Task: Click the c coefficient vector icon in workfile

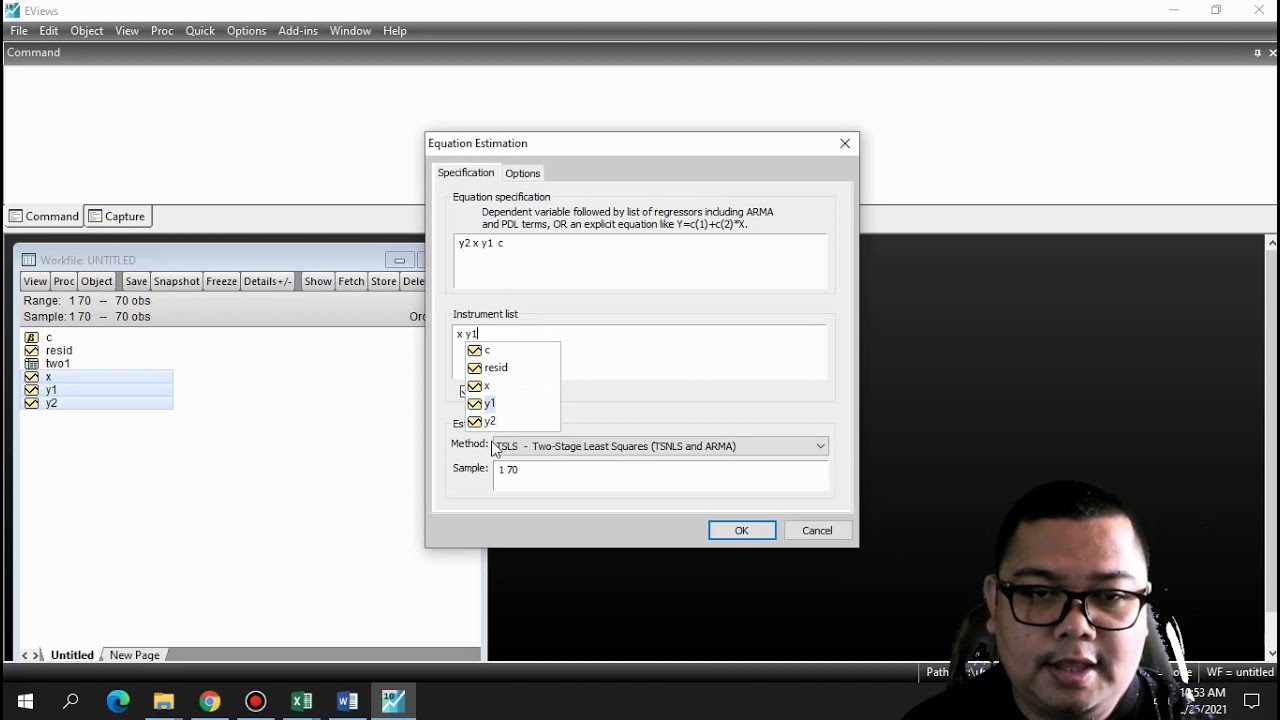Action: pos(31,337)
